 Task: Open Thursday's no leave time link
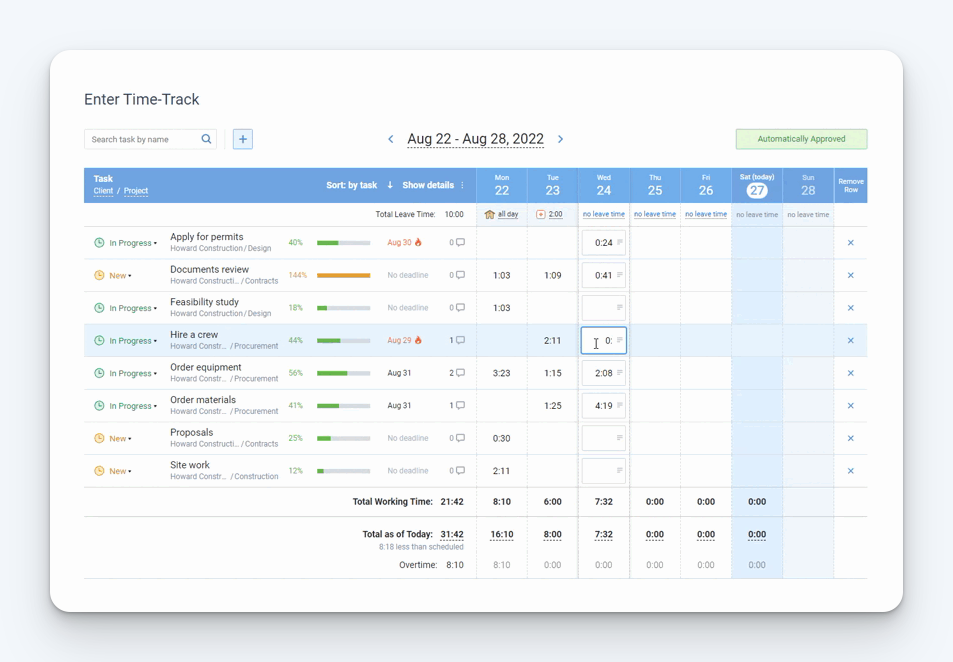[x=655, y=214]
